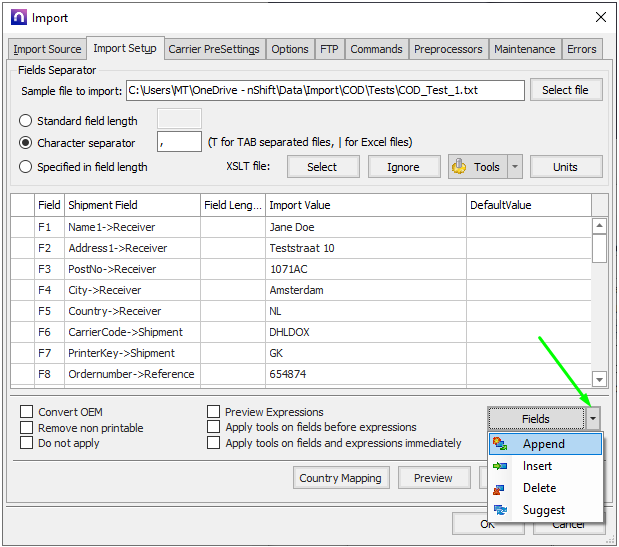Choose Specified in field length option
Image resolution: width=619 pixels, height=547 pixels.
pyautogui.click(x=26, y=167)
